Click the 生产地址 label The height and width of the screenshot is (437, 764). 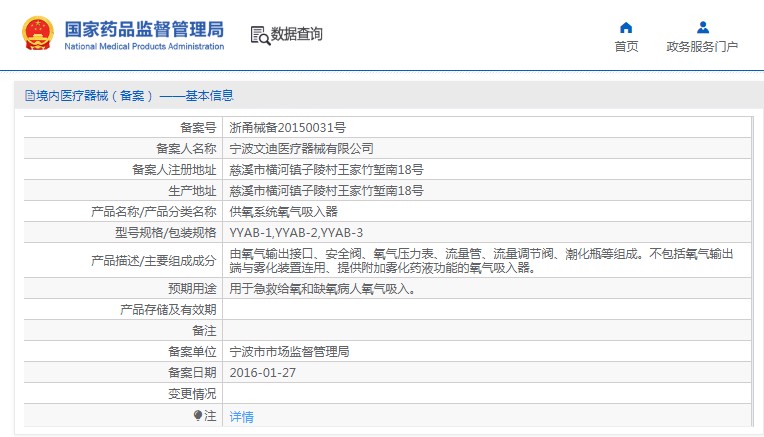click(192, 190)
